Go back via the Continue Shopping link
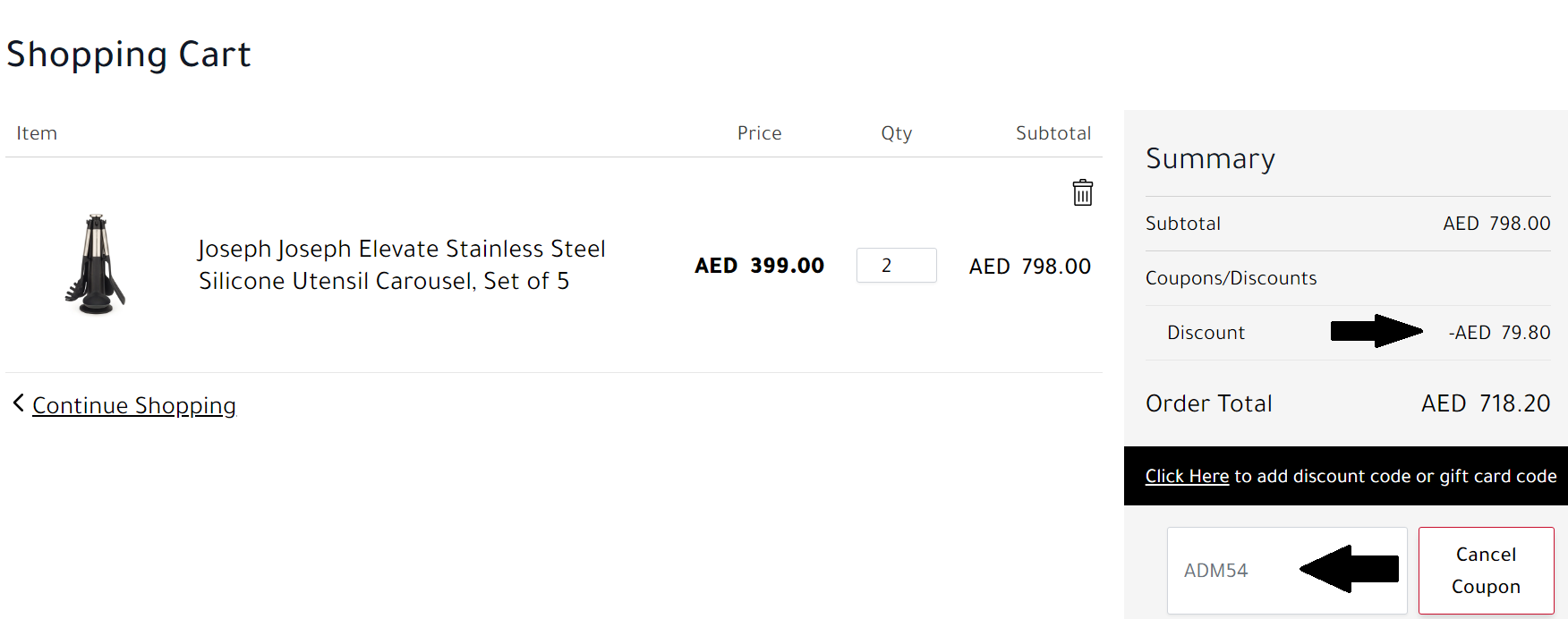The image size is (1568, 619). point(134,406)
